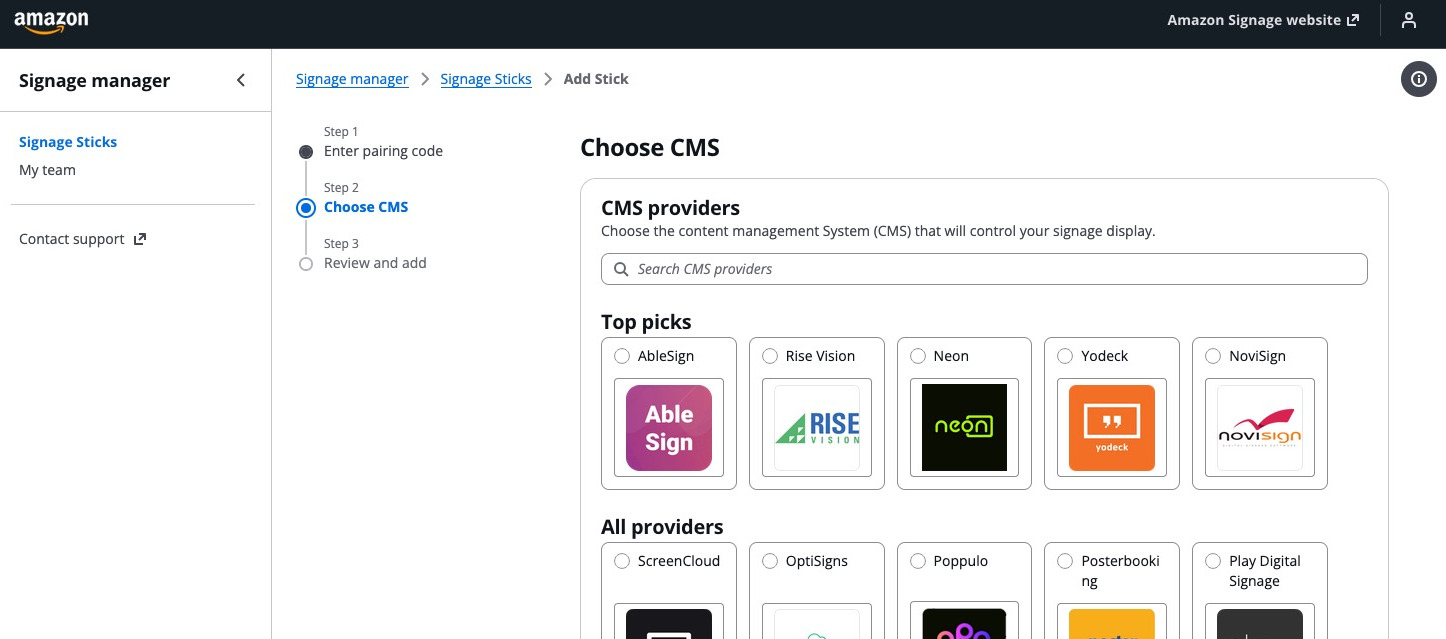Click the NoviSign logo thumbnail
Screen dimensions: 1446x639
coord(1260,428)
